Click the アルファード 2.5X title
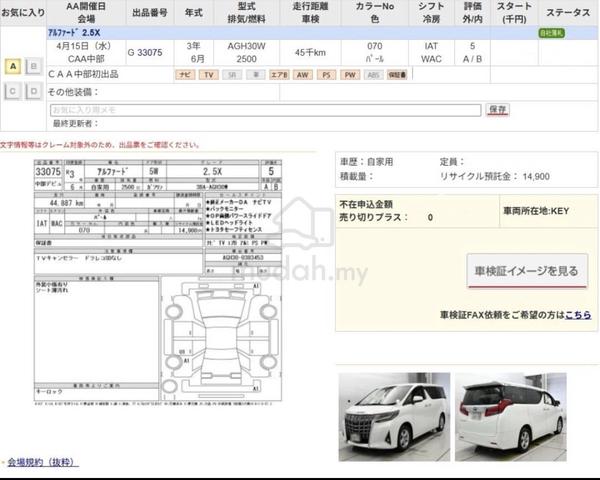Viewport: 600px width, 480px height. pyautogui.click(x=74, y=33)
